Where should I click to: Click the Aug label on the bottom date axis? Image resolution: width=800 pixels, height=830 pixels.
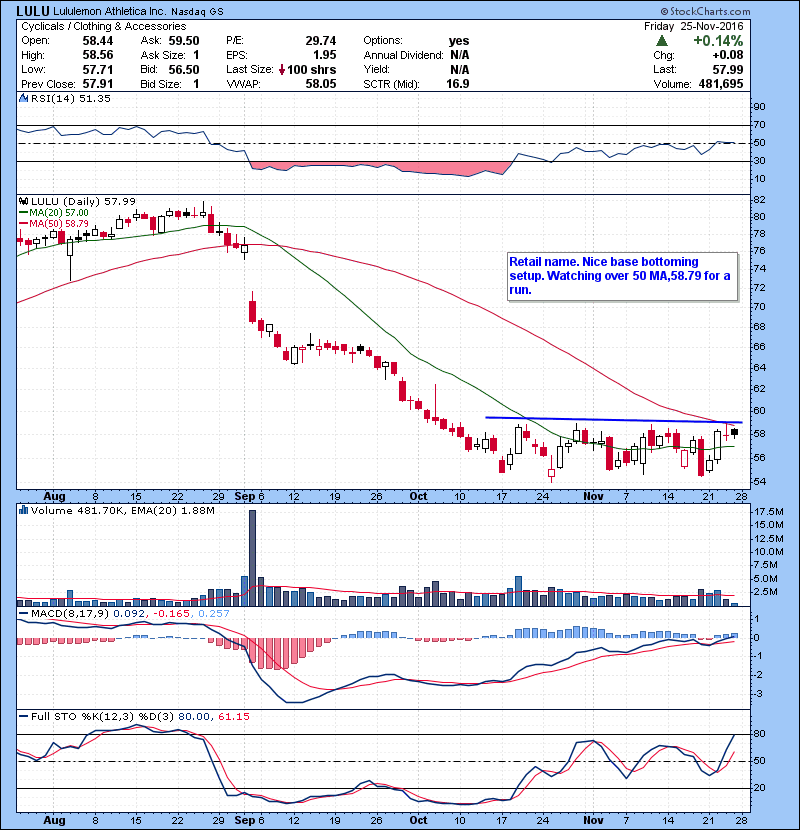[54, 820]
